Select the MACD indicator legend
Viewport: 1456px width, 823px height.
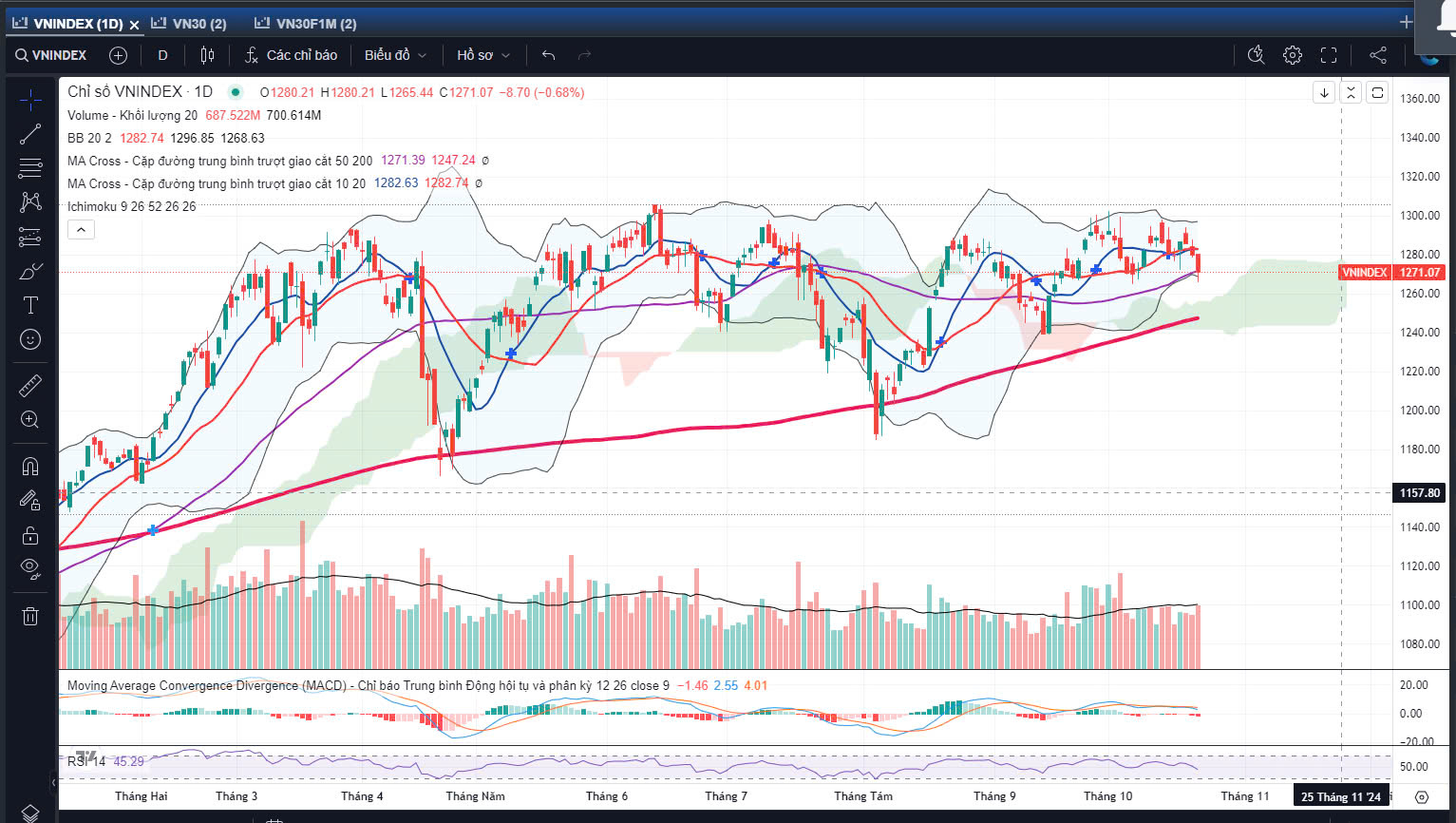click(x=368, y=685)
